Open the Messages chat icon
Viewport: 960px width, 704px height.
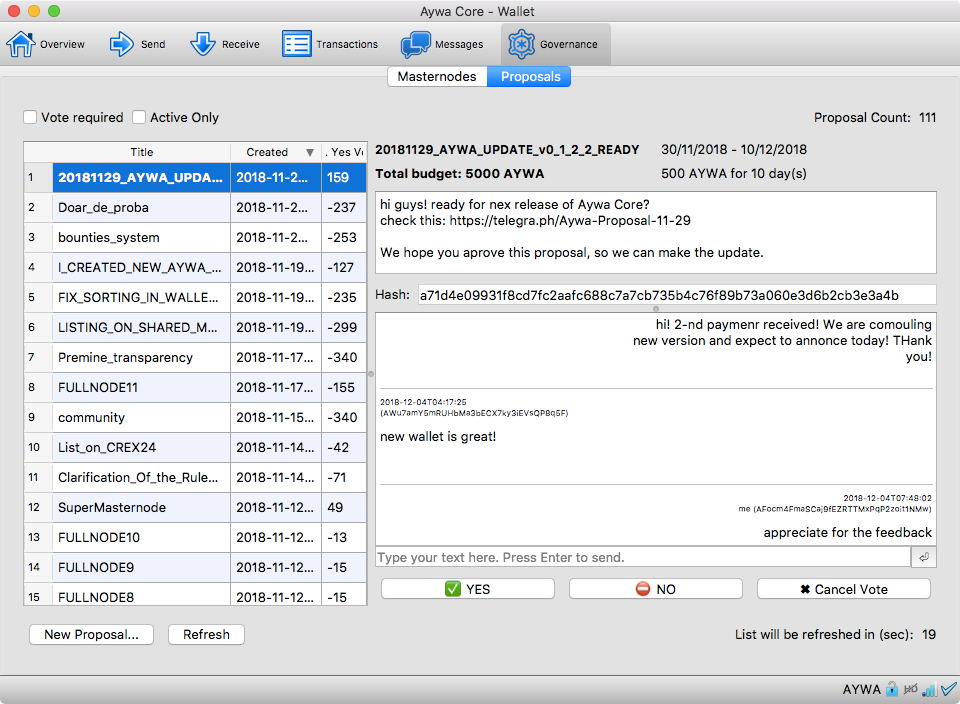(x=416, y=44)
